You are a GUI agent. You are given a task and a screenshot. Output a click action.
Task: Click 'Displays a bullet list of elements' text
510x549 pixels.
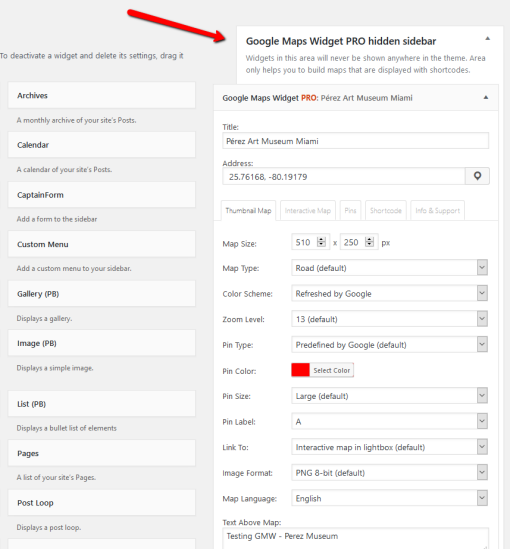click(67, 428)
